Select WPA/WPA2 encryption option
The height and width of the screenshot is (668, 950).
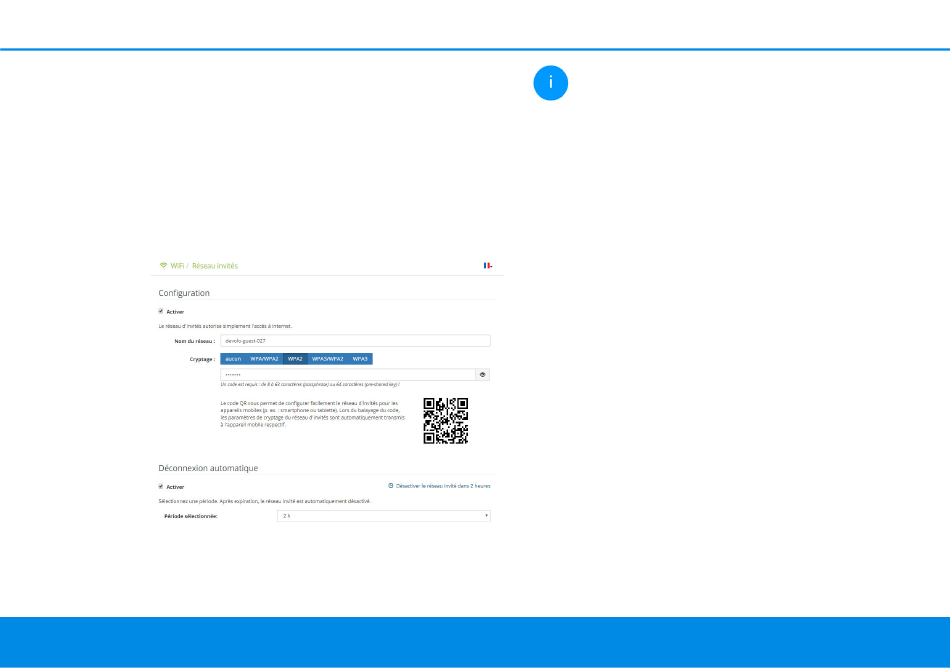[264, 358]
